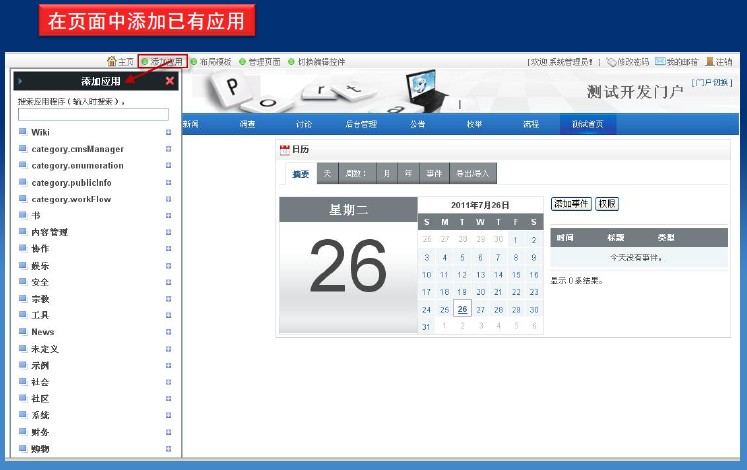This screenshot has width=747, height=470.
Task: Expand the category.workFlow plus button
Action: click(168, 199)
